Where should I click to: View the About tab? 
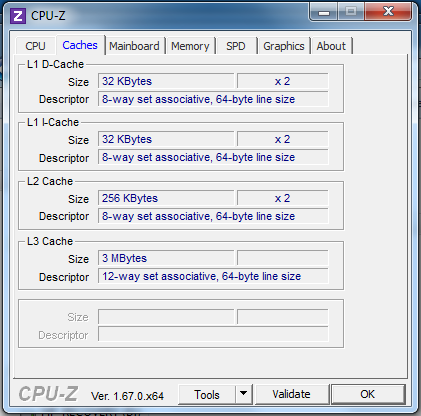(x=331, y=46)
